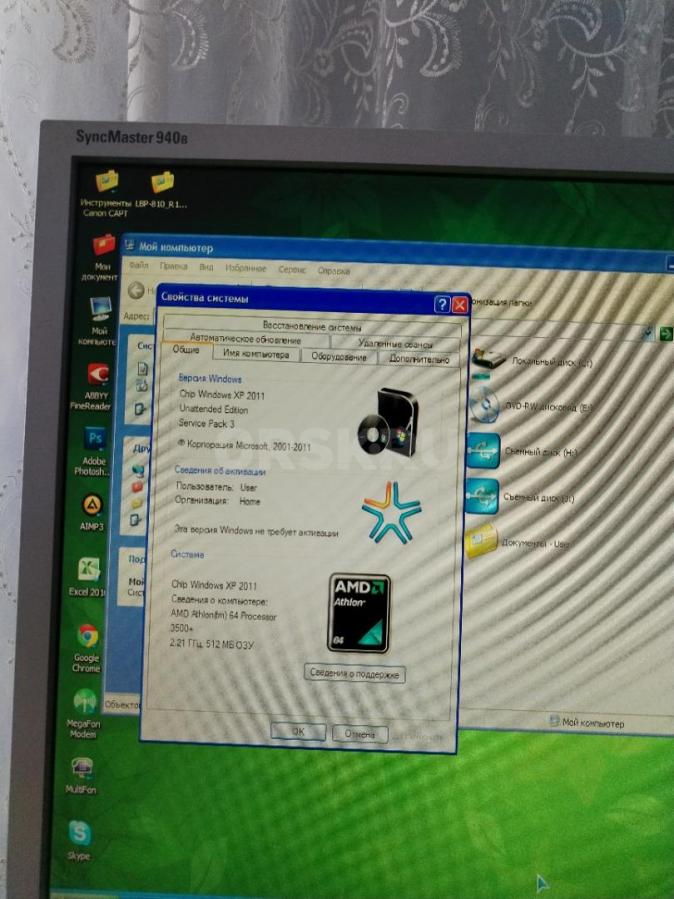
Task: Expand the address bar dropdown arrow
Action: click(x=647, y=333)
